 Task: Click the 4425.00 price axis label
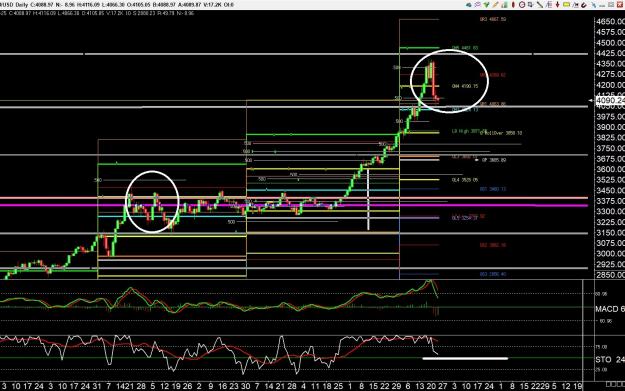(x=610, y=53)
